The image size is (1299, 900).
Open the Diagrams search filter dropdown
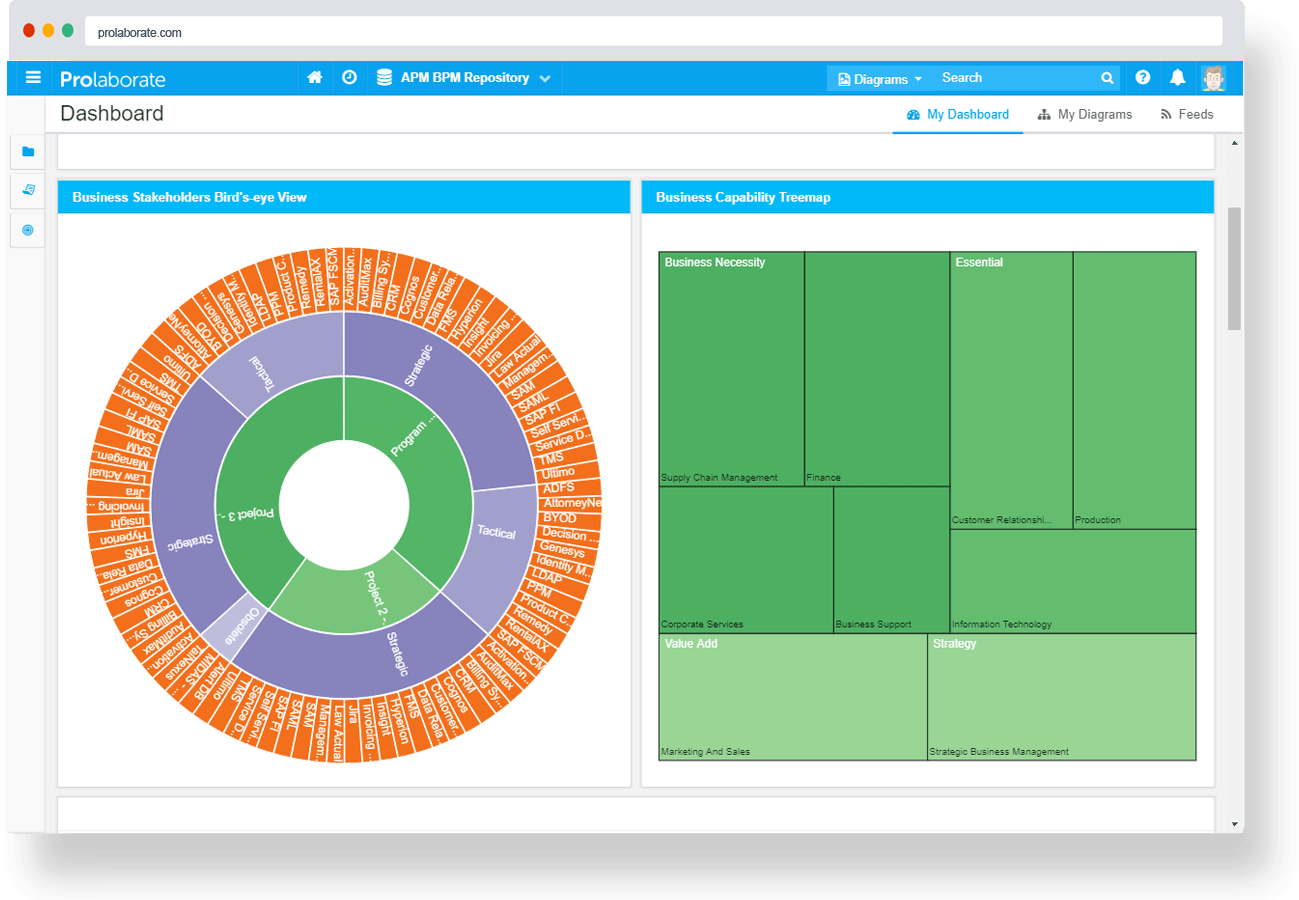coord(880,78)
